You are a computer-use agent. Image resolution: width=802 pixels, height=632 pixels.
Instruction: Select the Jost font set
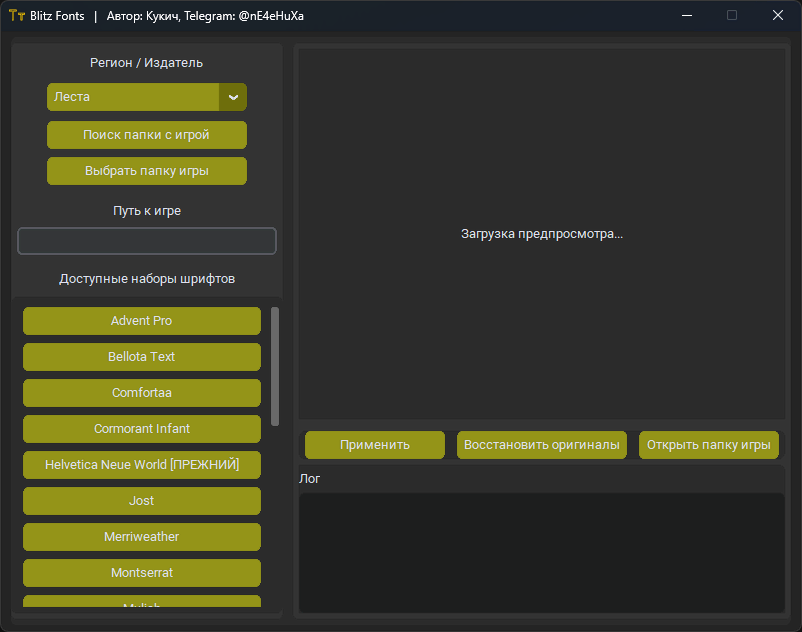click(141, 501)
